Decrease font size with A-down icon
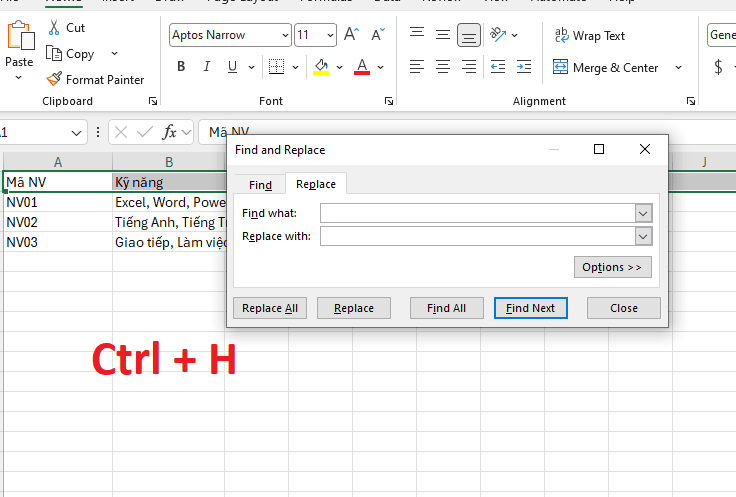The height and width of the screenshot is (497, 736). [378, 35]
